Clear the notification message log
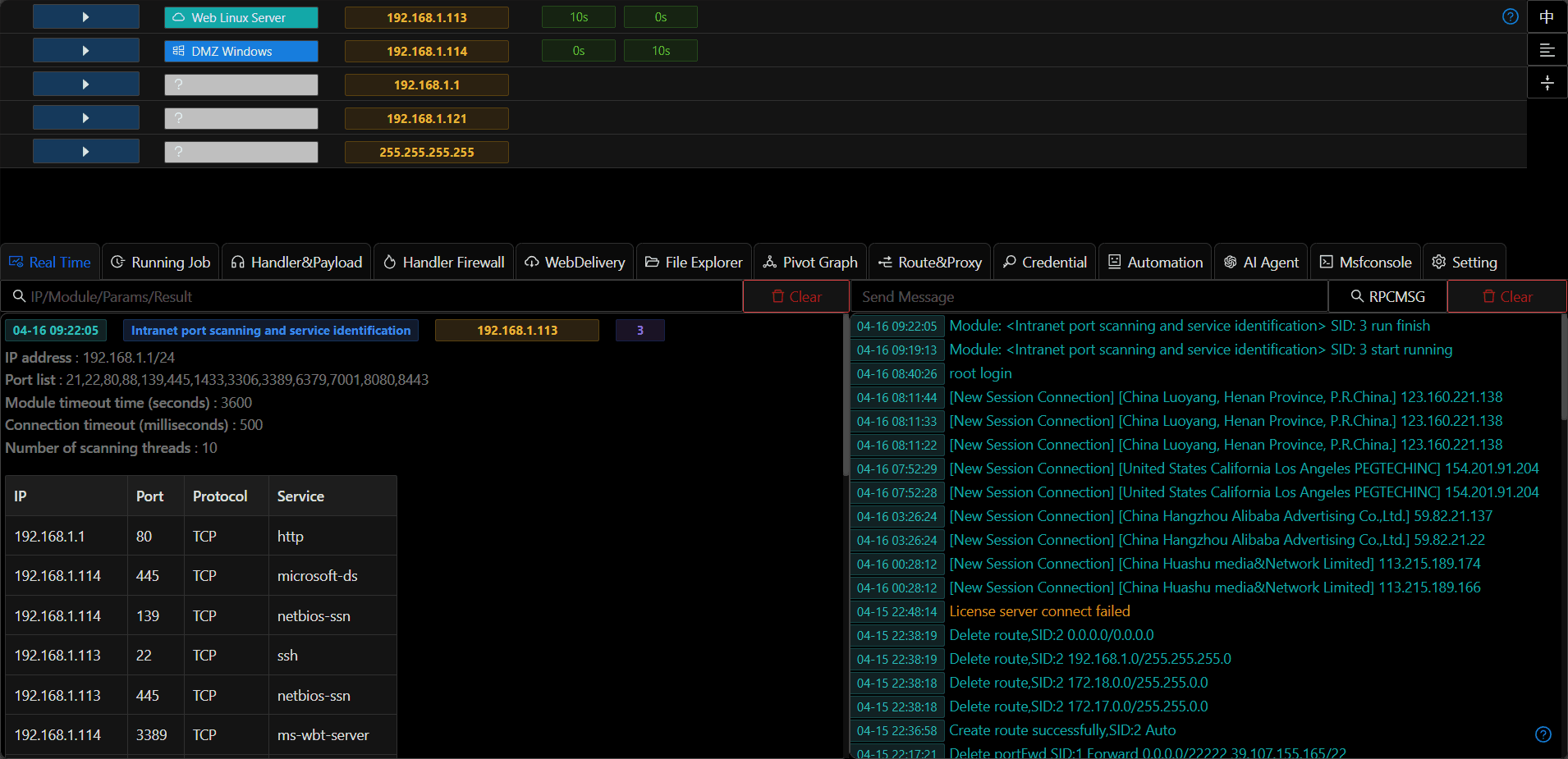1568x759 pixels. pyautogui.click(x=1506, y=297)
